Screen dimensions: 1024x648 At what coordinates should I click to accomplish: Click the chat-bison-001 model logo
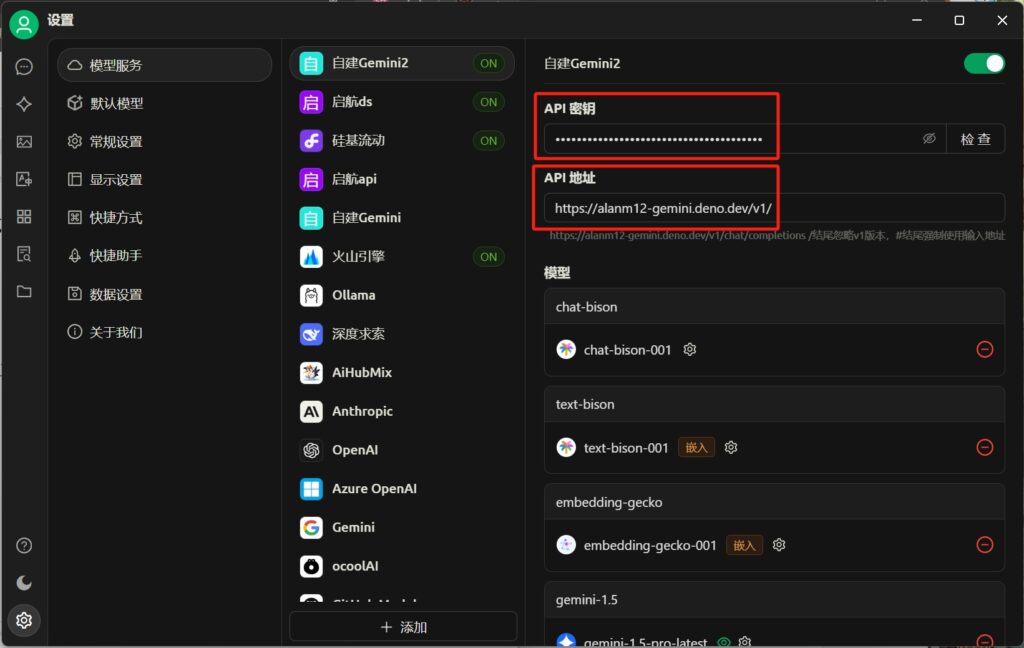pyautogui.click(x=566, y=349)
